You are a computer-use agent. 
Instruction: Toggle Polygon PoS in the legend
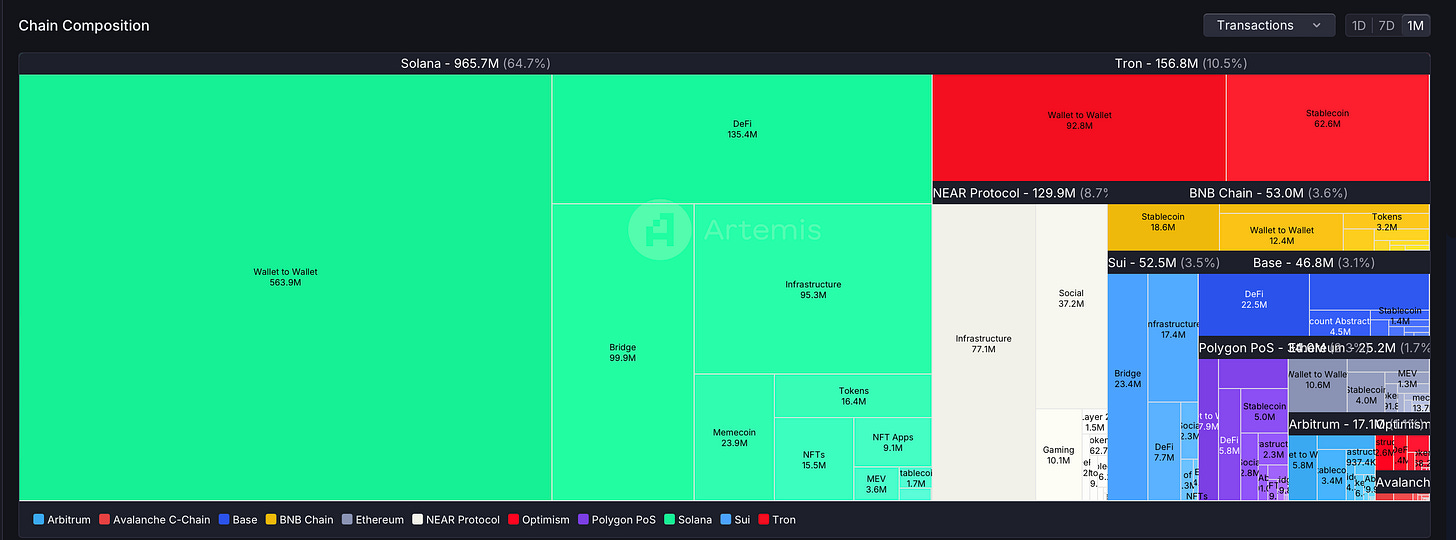pos(616,520)
